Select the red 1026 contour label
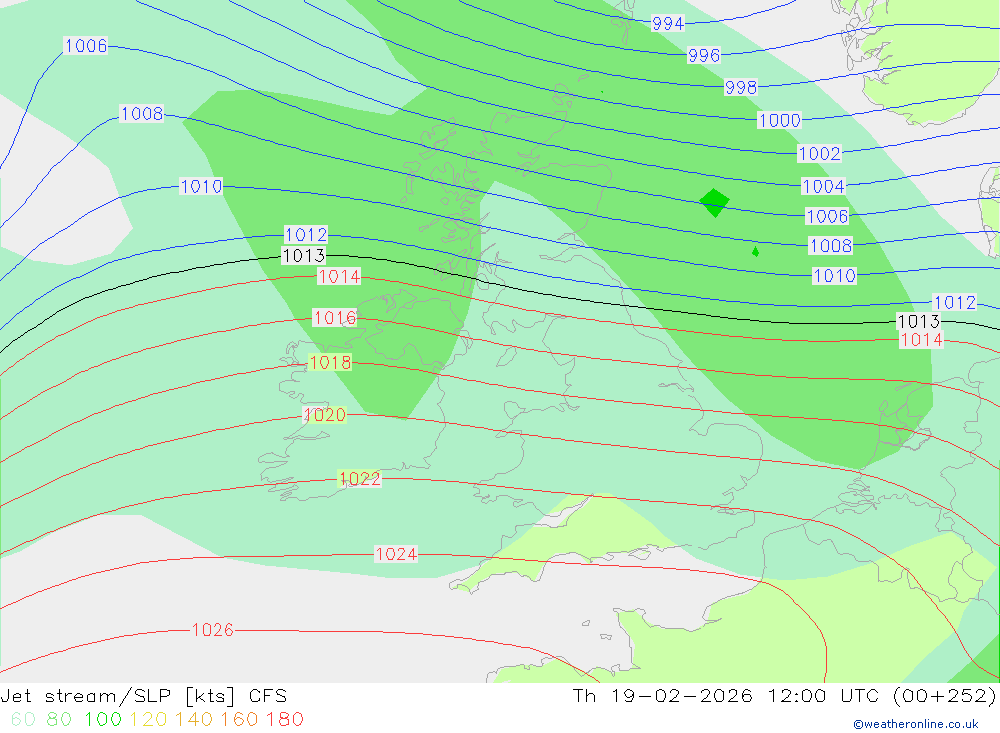 (213, 630)
